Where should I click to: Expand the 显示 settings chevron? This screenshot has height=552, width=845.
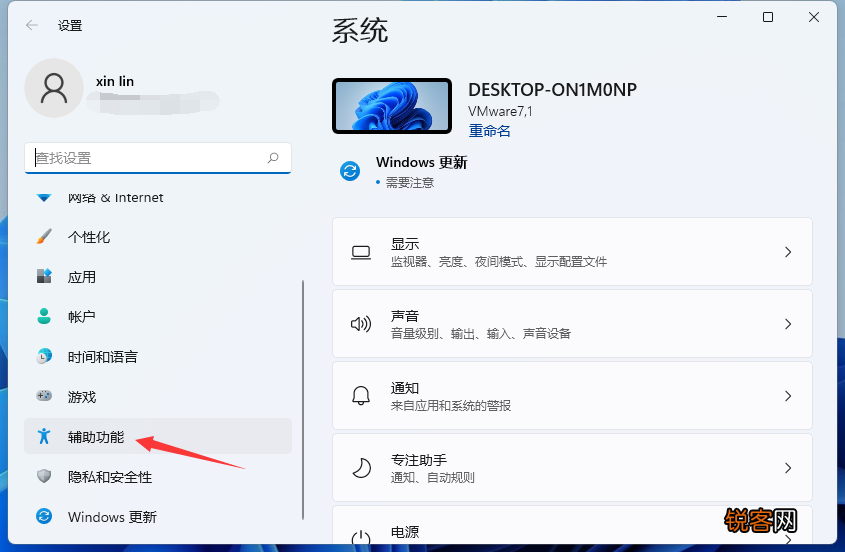click(788, 252)
